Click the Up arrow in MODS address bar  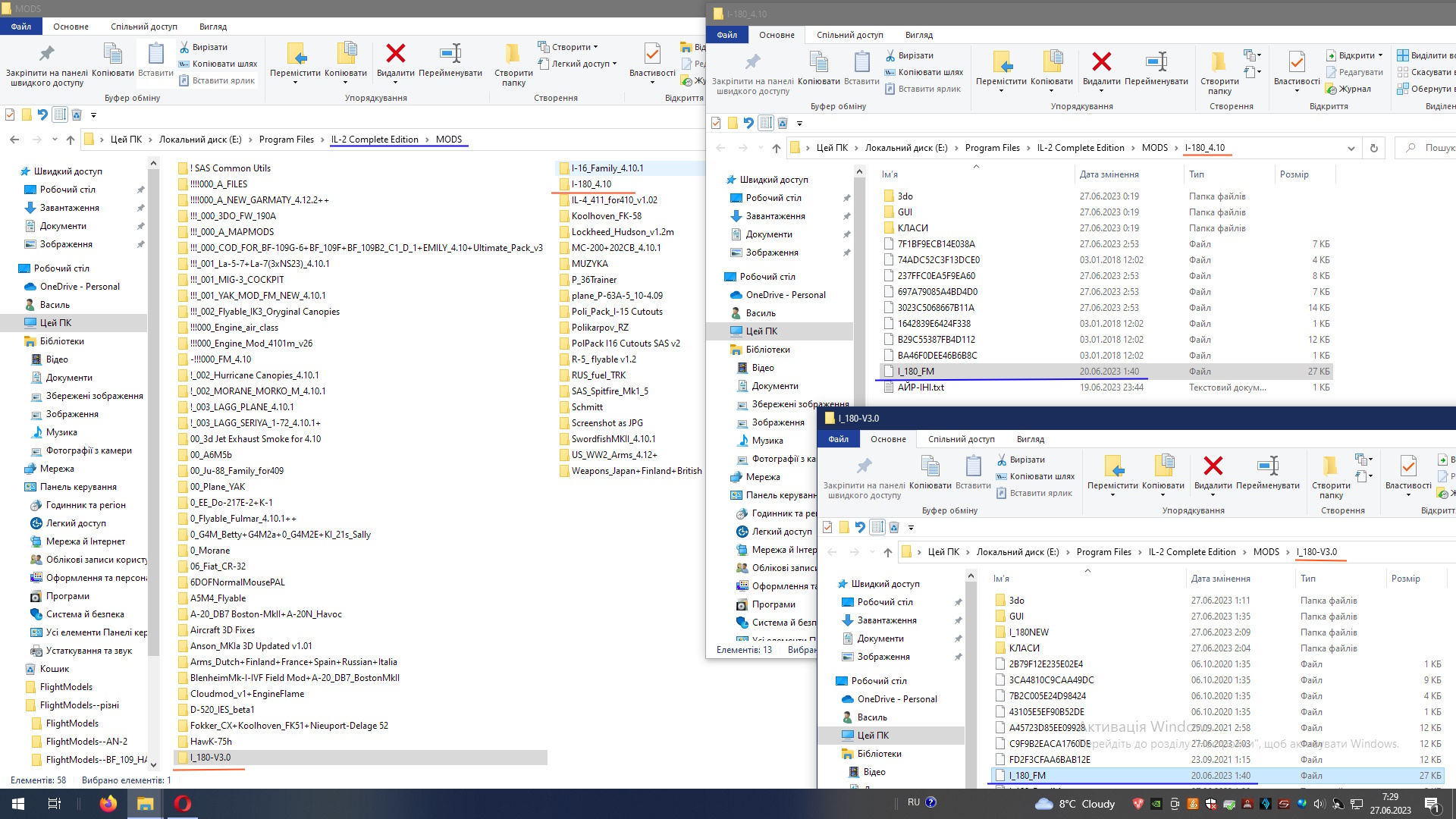coord(71,140)
